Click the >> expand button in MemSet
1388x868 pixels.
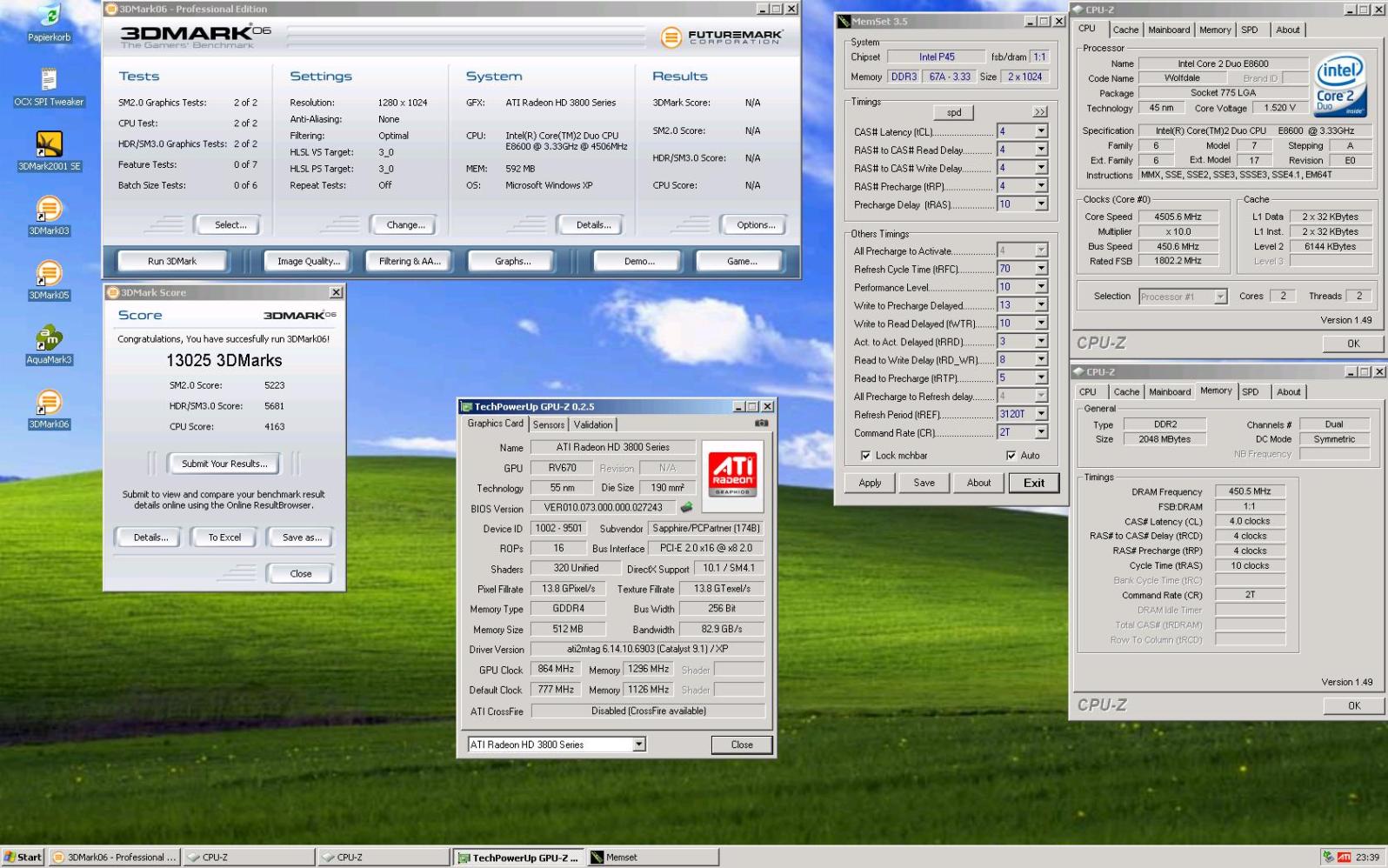(1039, 112)
